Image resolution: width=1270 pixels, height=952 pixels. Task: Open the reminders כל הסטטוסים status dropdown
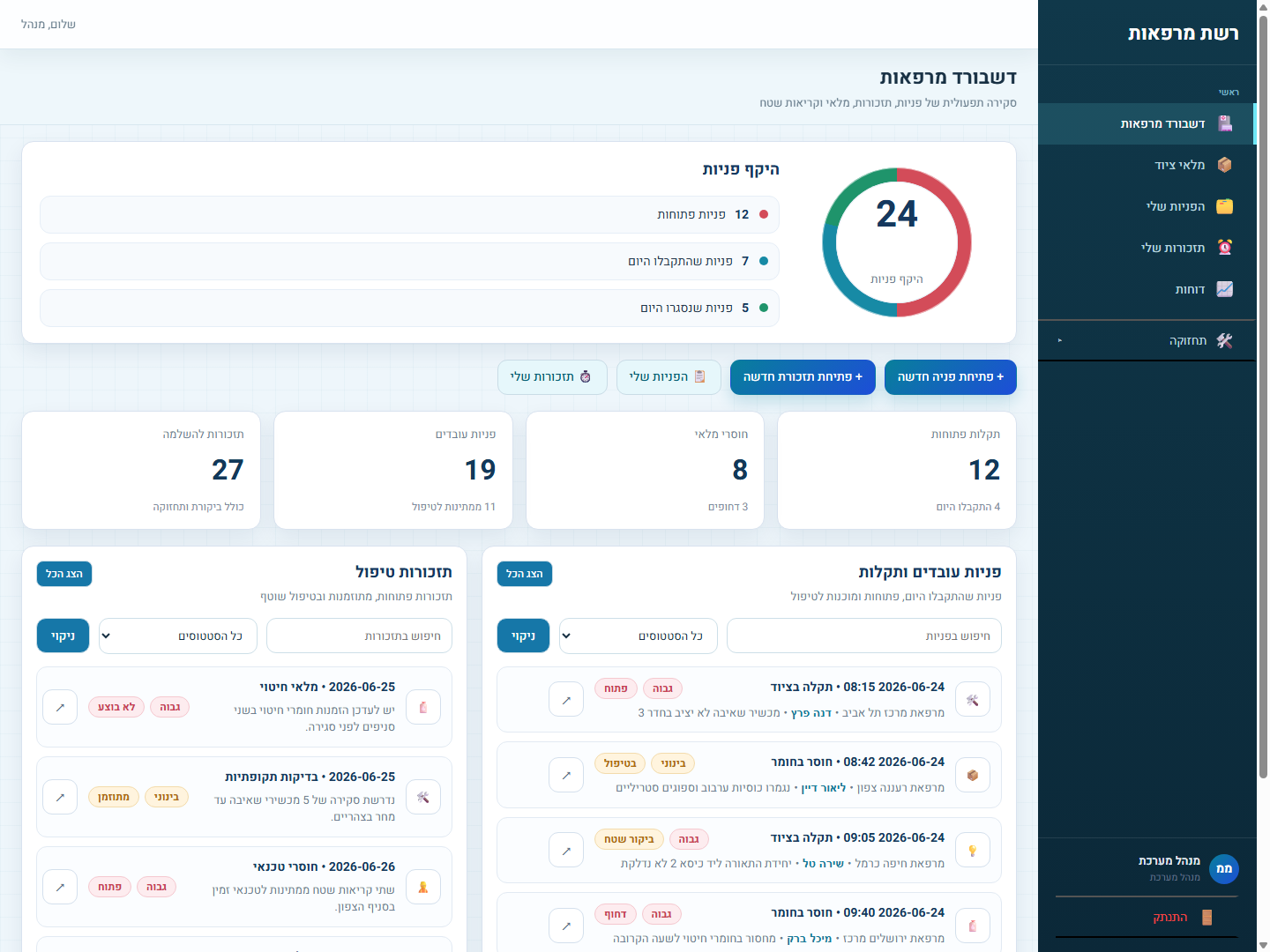(x=178, y=636)
